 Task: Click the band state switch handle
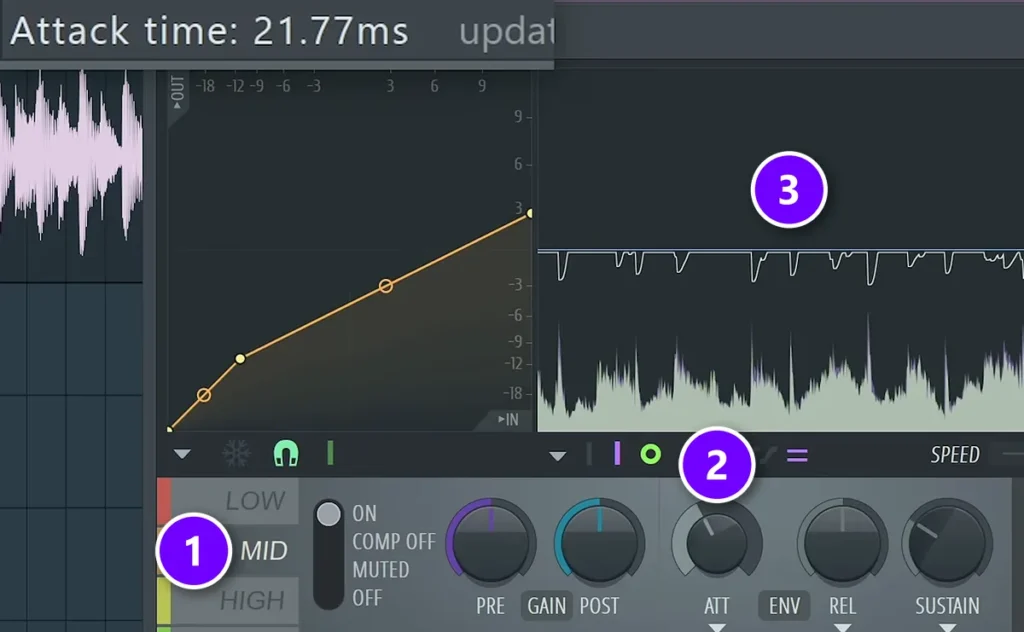[328, 514]
